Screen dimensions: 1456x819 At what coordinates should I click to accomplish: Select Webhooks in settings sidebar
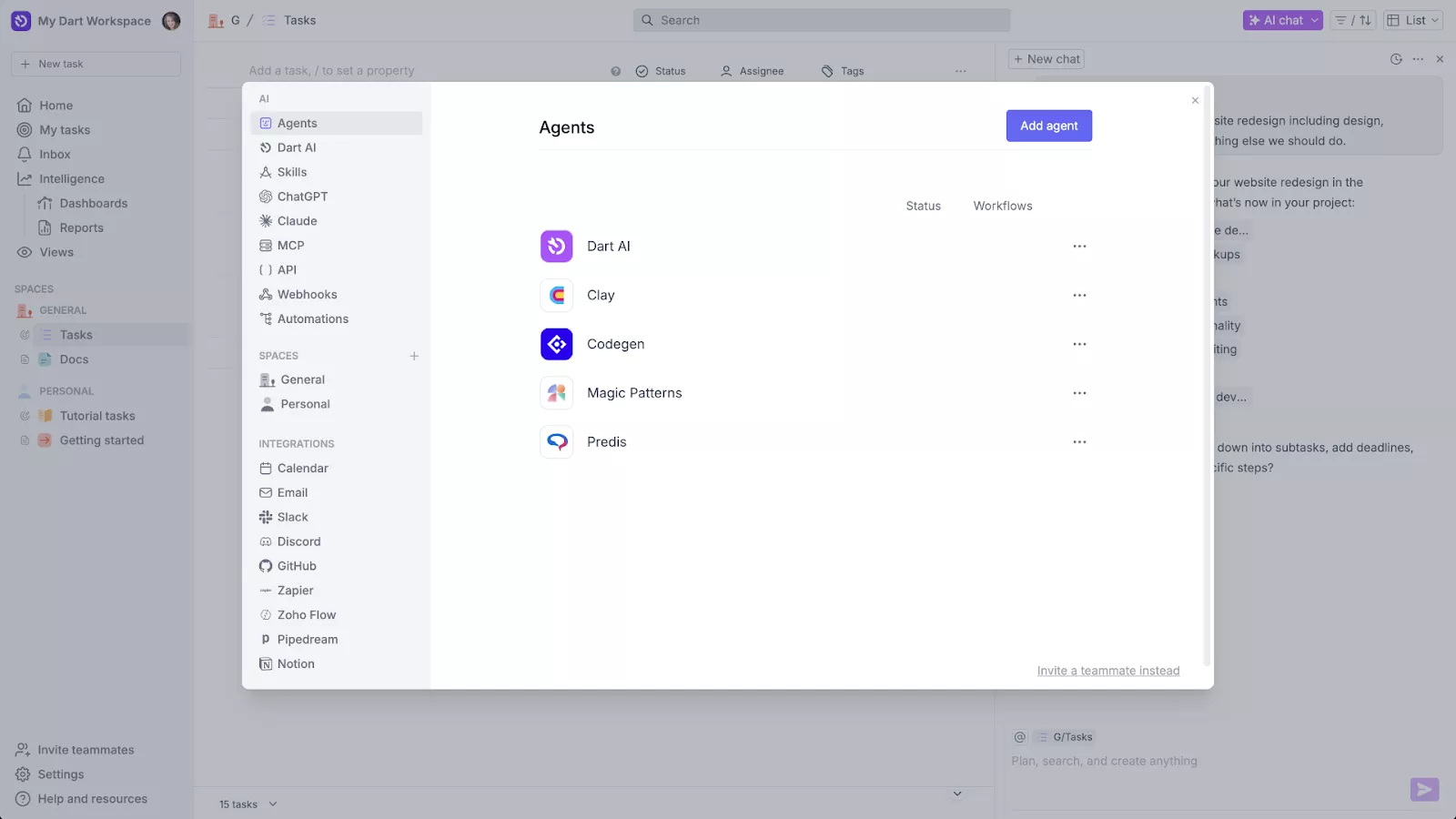point(307,295)
